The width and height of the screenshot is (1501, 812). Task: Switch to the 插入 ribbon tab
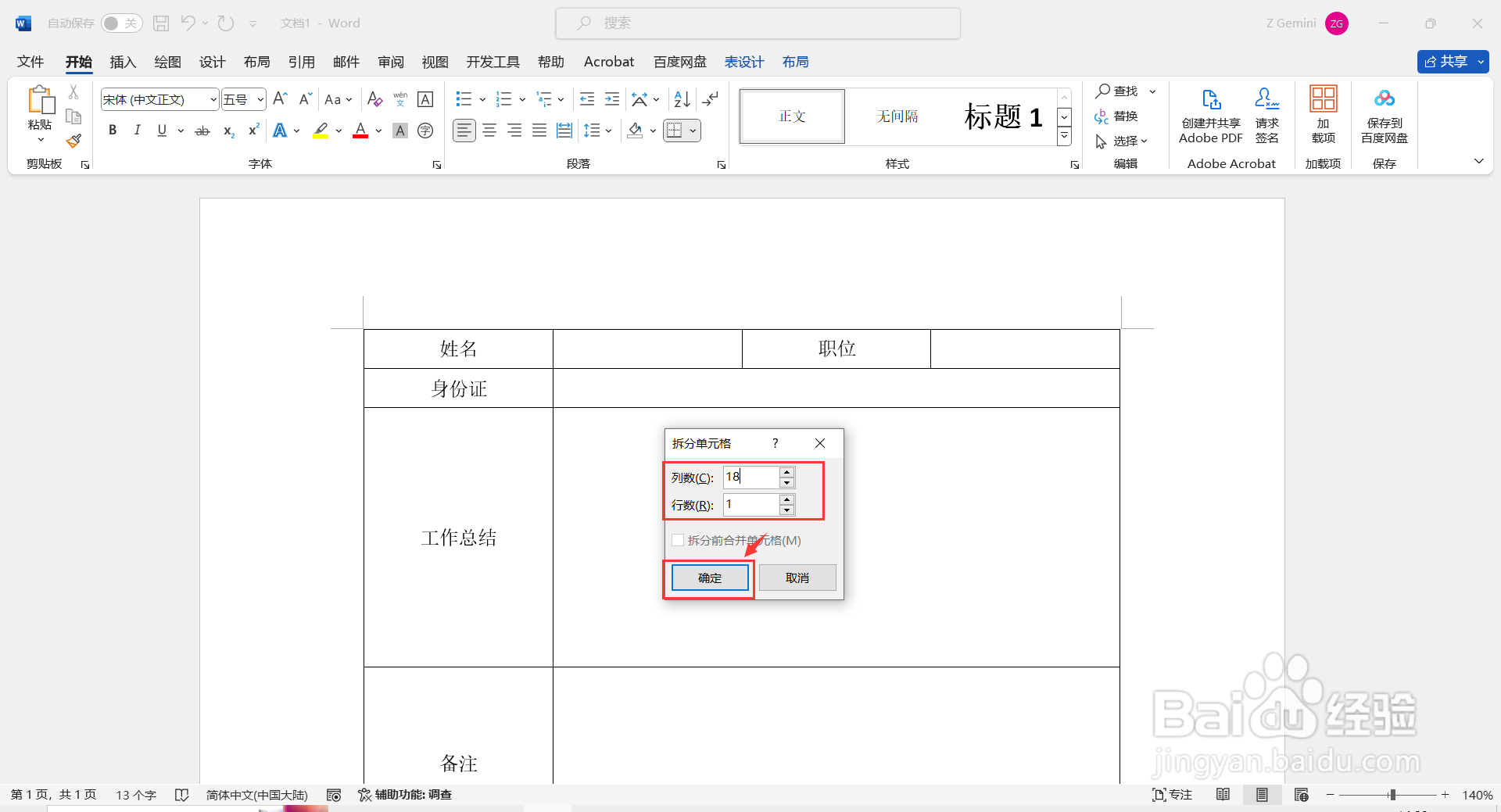[x=122, y=62]
